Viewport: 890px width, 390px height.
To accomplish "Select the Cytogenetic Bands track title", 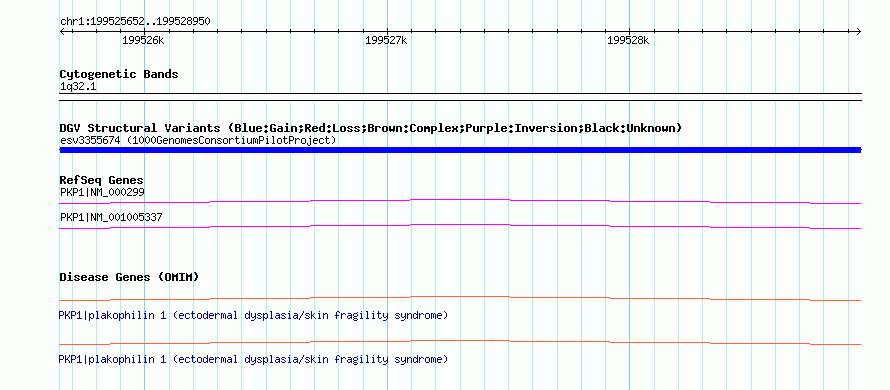I will (x=119, y=74).
